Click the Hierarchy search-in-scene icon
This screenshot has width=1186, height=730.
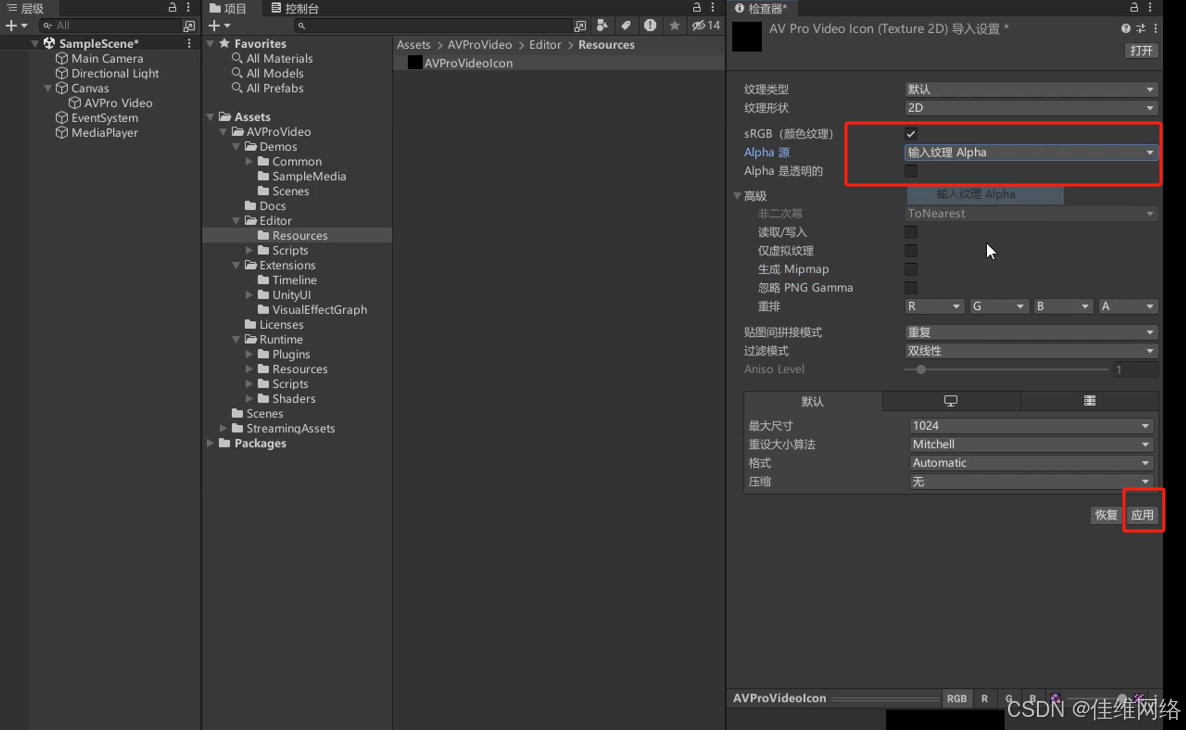pos(188,26)
